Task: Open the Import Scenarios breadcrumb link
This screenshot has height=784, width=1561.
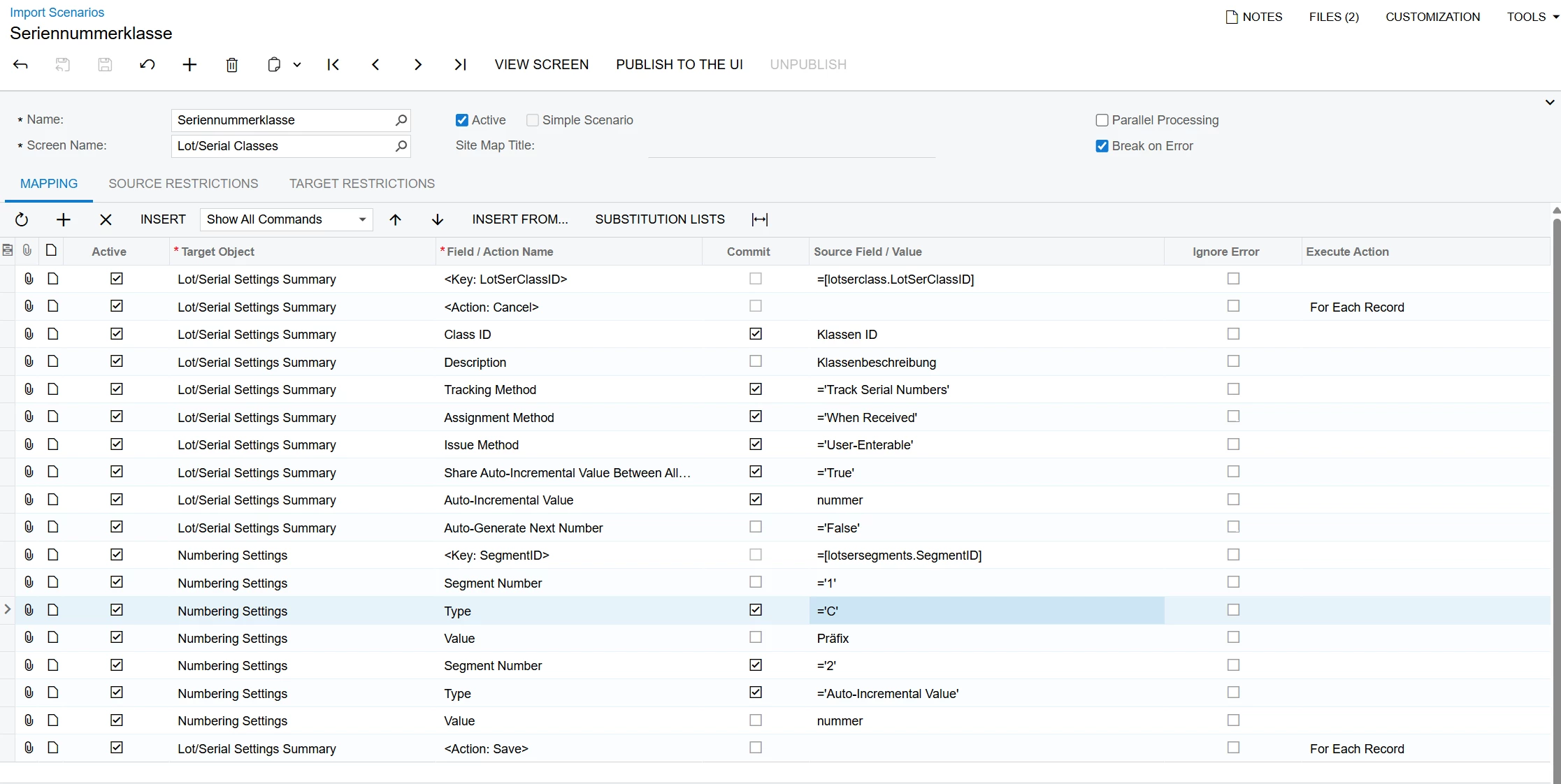Action: tap(57, 13)
